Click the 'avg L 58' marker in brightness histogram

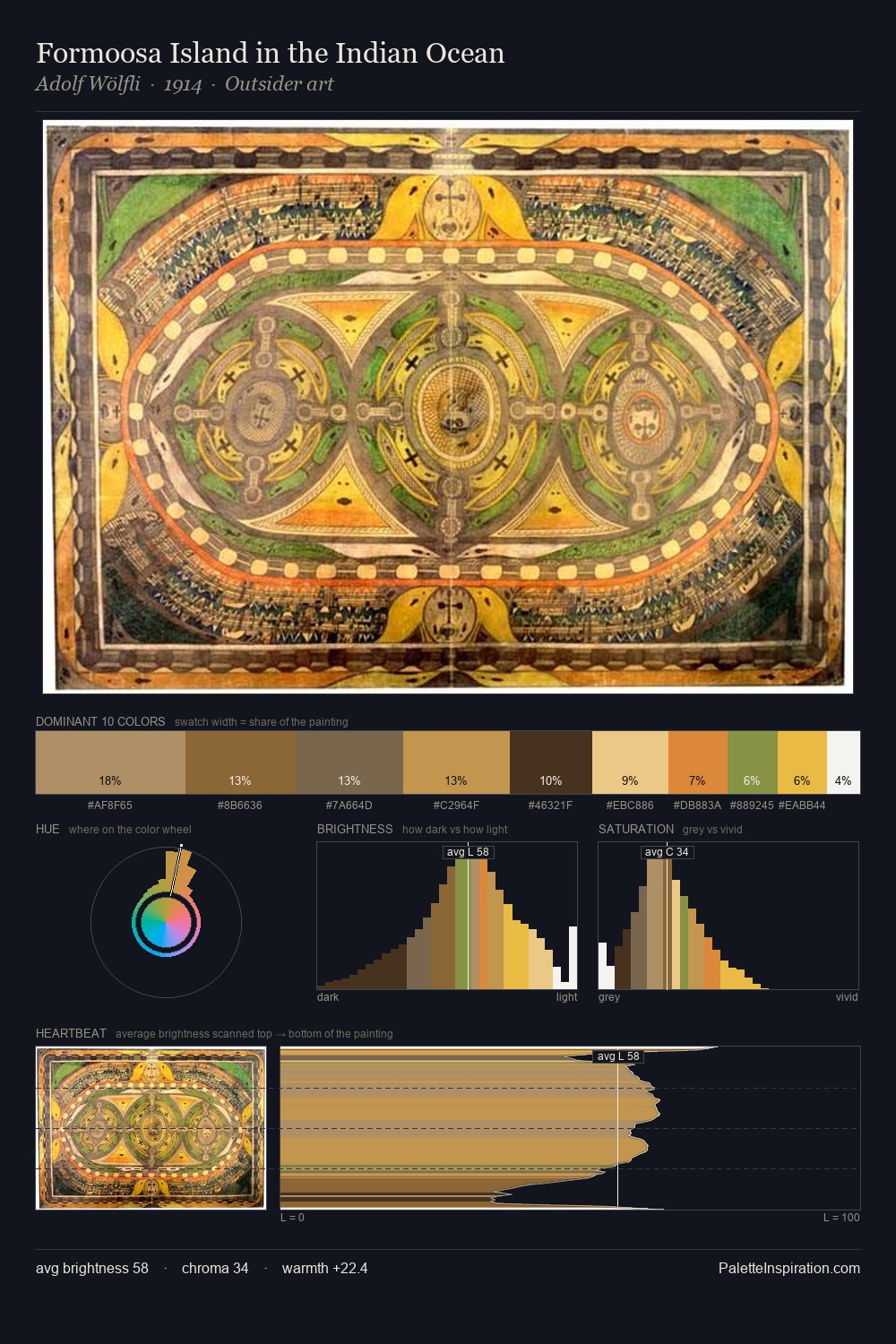coord(468,852)
